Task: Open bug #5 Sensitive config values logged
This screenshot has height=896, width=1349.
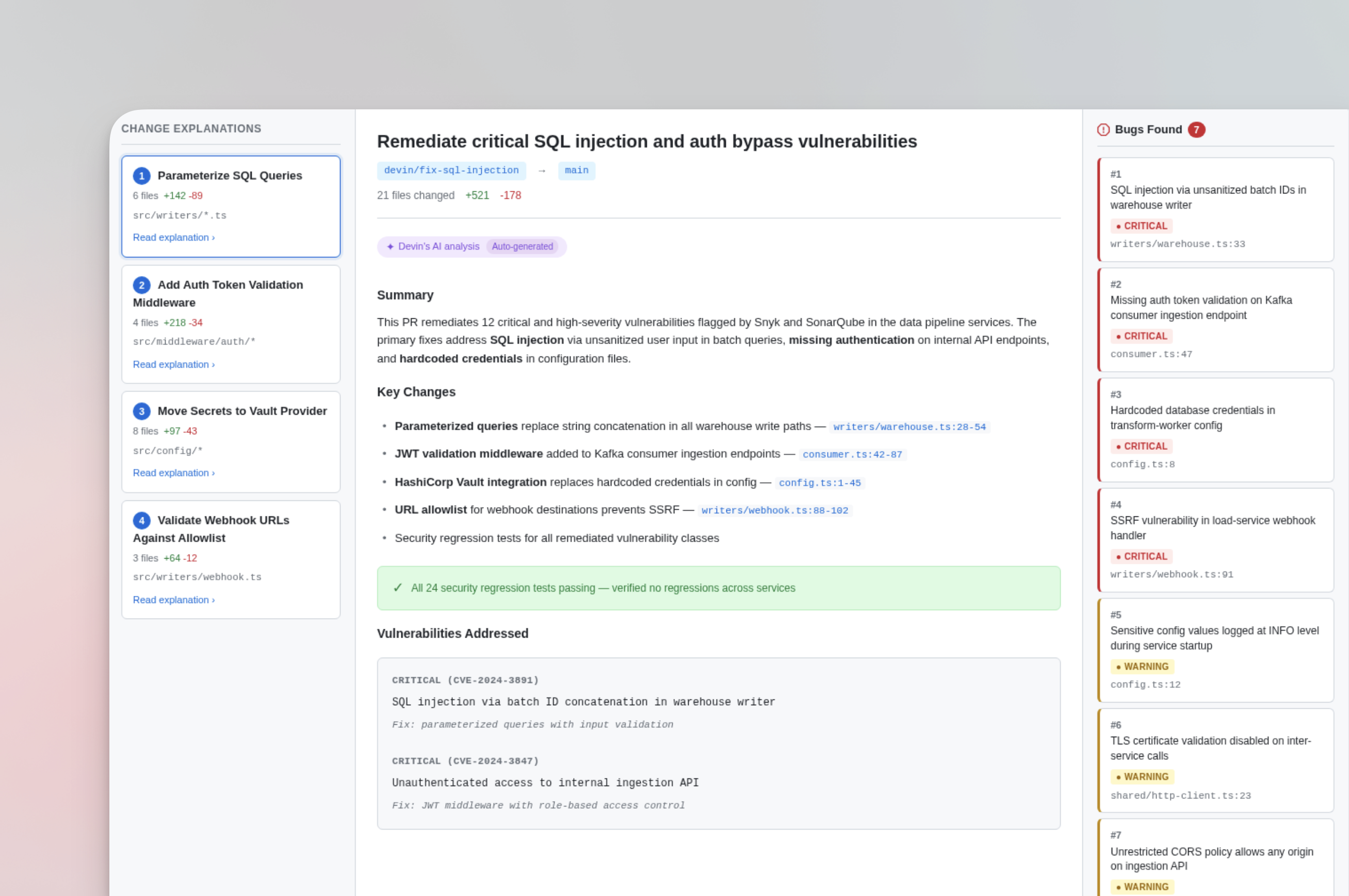Action: [1215, 651]
